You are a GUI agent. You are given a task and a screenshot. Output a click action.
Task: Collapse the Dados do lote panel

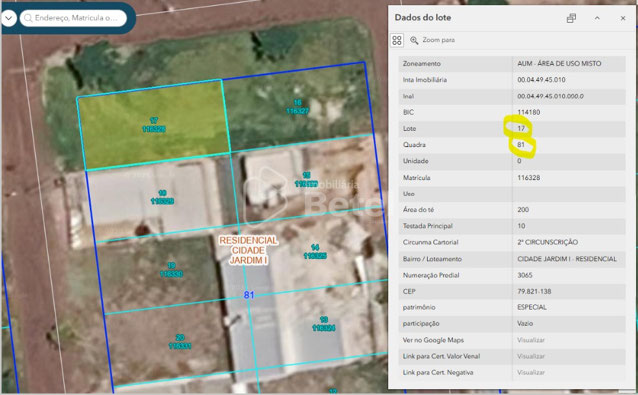click(597, 18)
